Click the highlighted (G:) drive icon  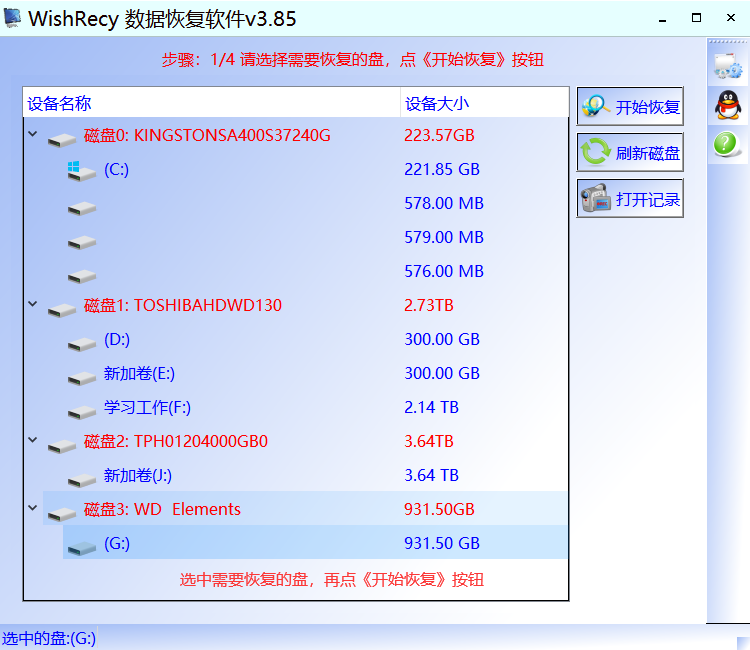82,544
